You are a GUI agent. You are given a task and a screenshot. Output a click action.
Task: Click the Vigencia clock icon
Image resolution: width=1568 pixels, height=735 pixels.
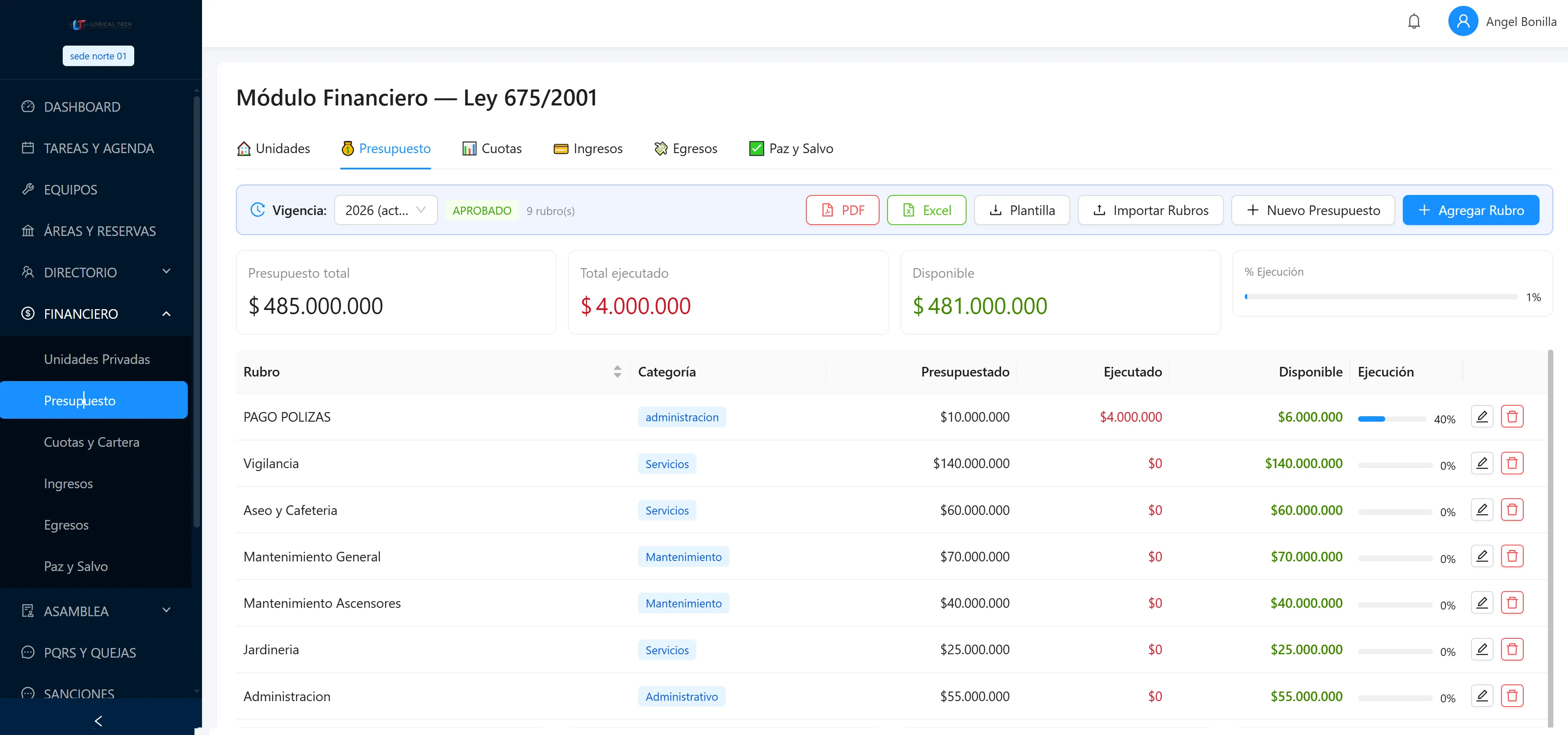pyautogui.click(x=258, y=210)
